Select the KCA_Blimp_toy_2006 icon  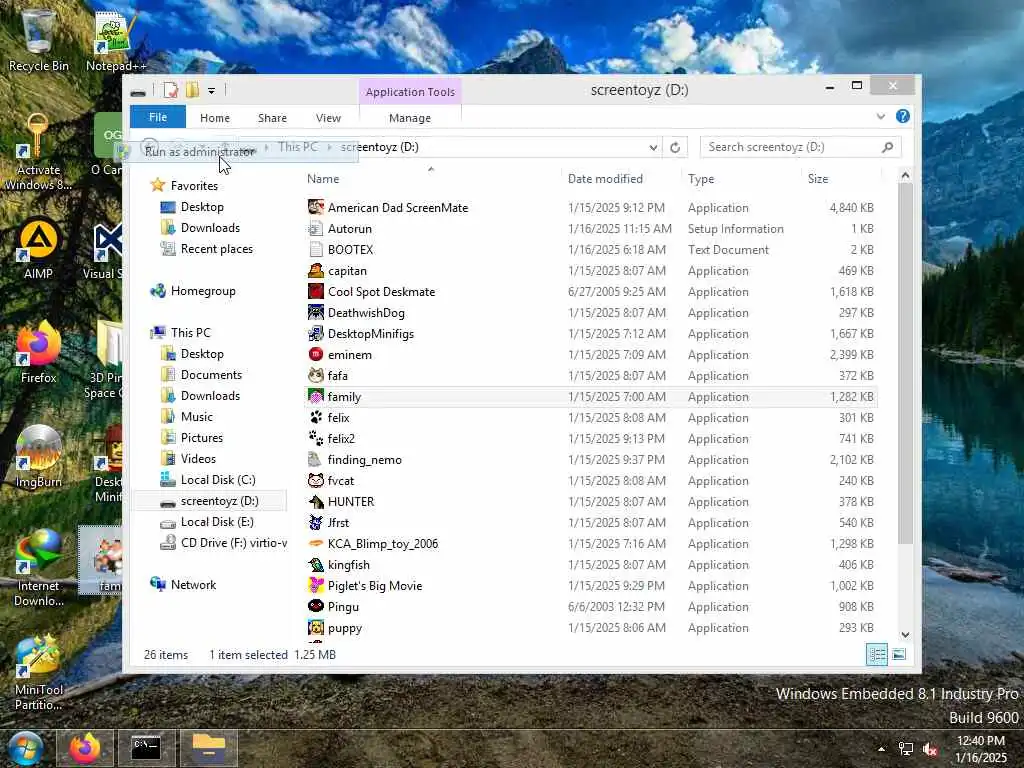click(x=315, y=543)
